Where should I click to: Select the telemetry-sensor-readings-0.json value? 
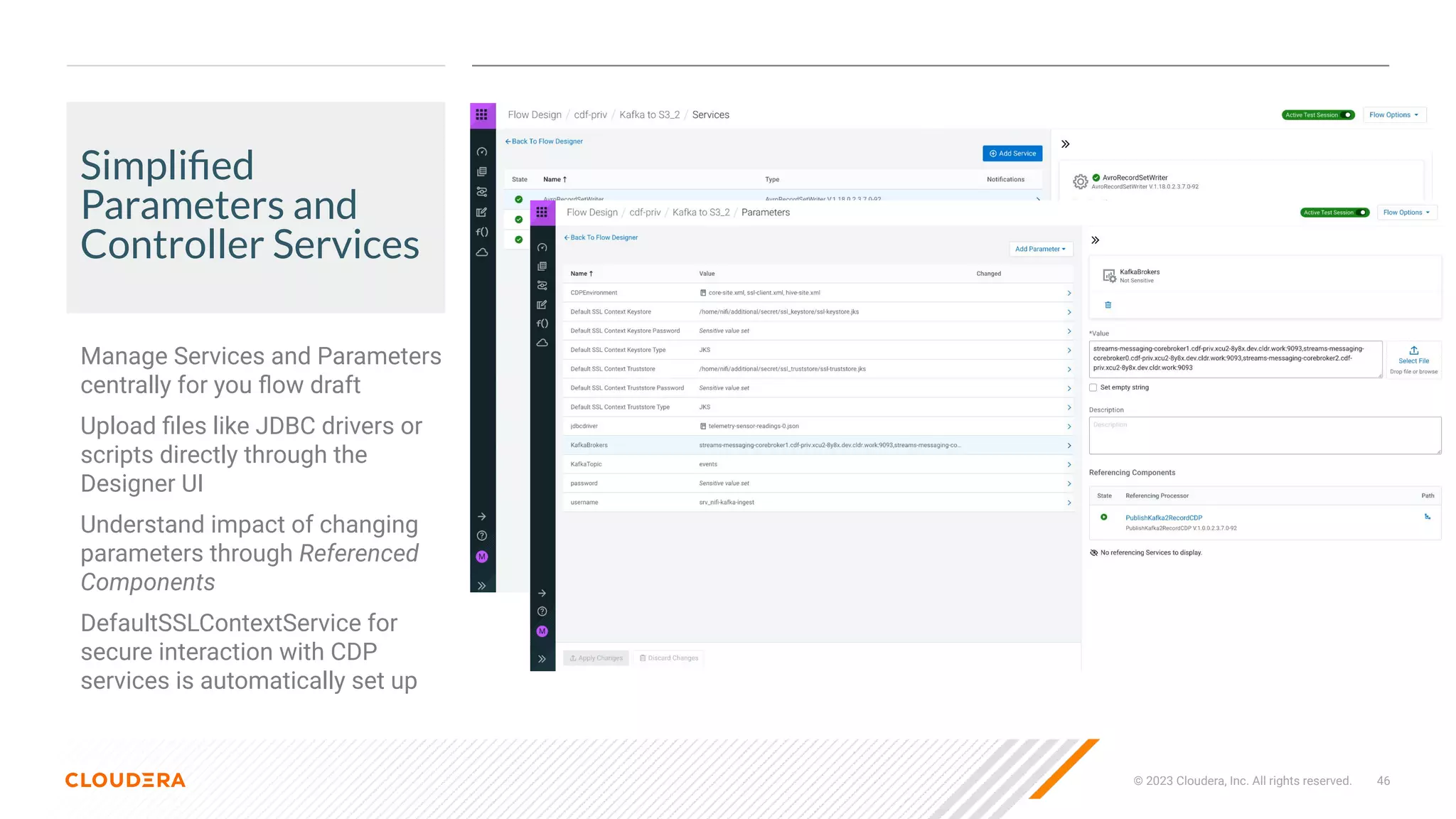[754, 427]
